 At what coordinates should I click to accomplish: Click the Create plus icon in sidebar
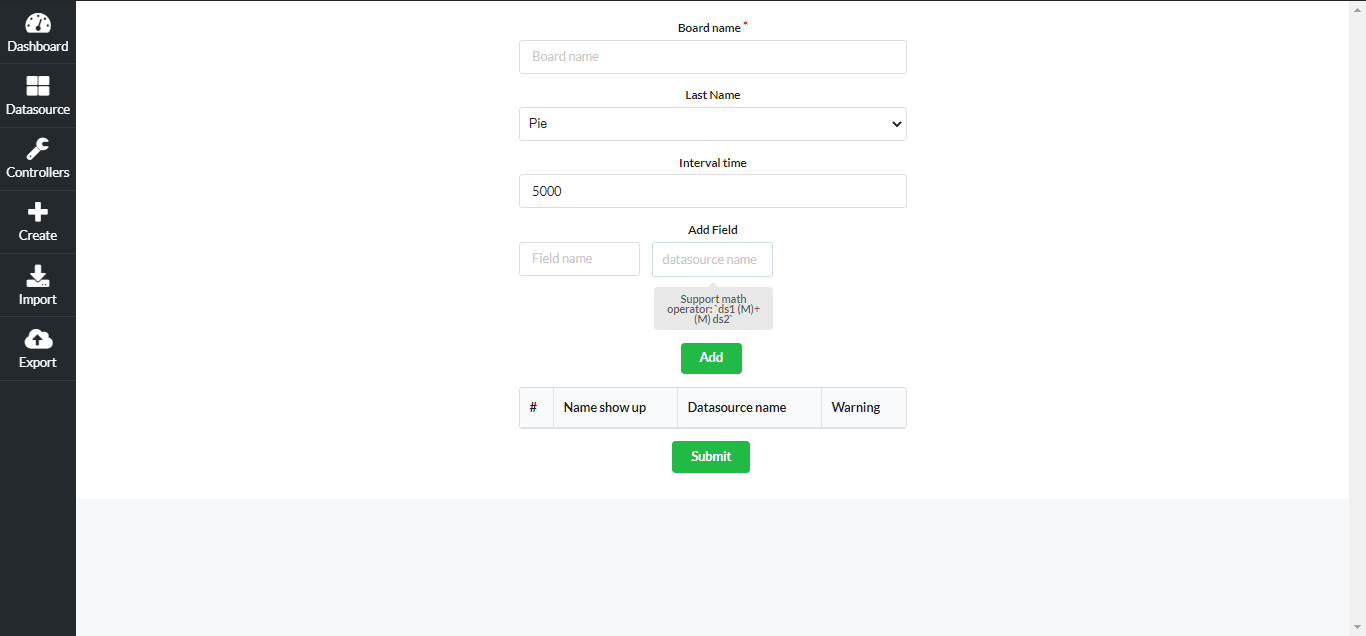37,221
